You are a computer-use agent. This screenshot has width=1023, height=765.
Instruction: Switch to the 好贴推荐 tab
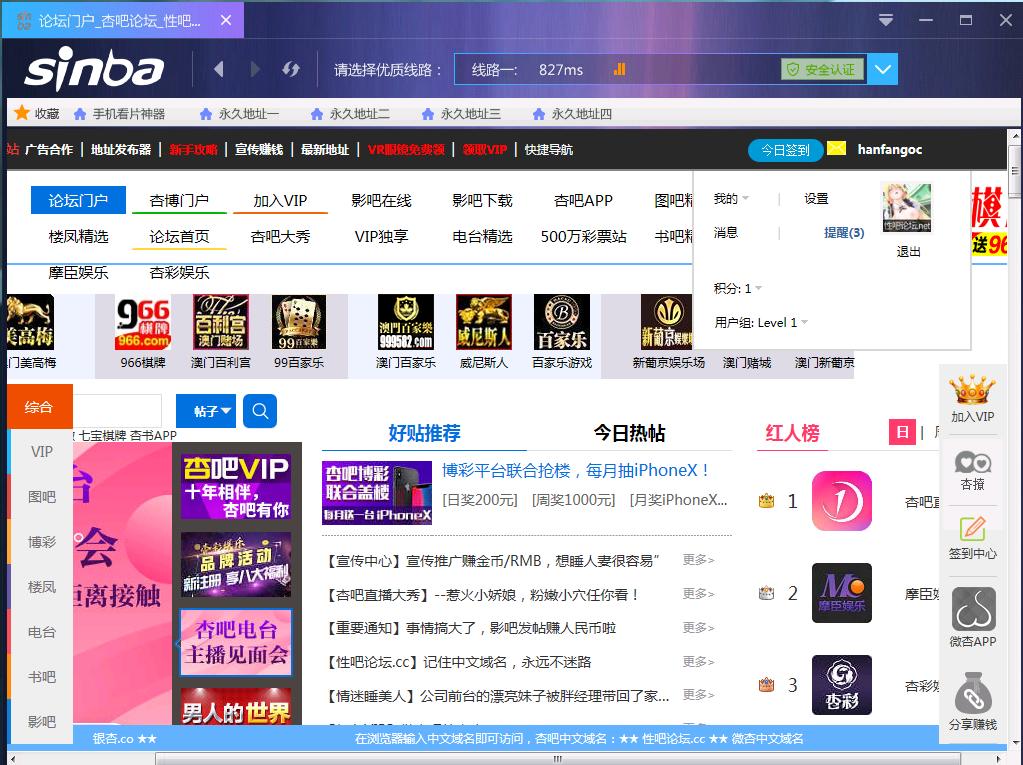424,433
